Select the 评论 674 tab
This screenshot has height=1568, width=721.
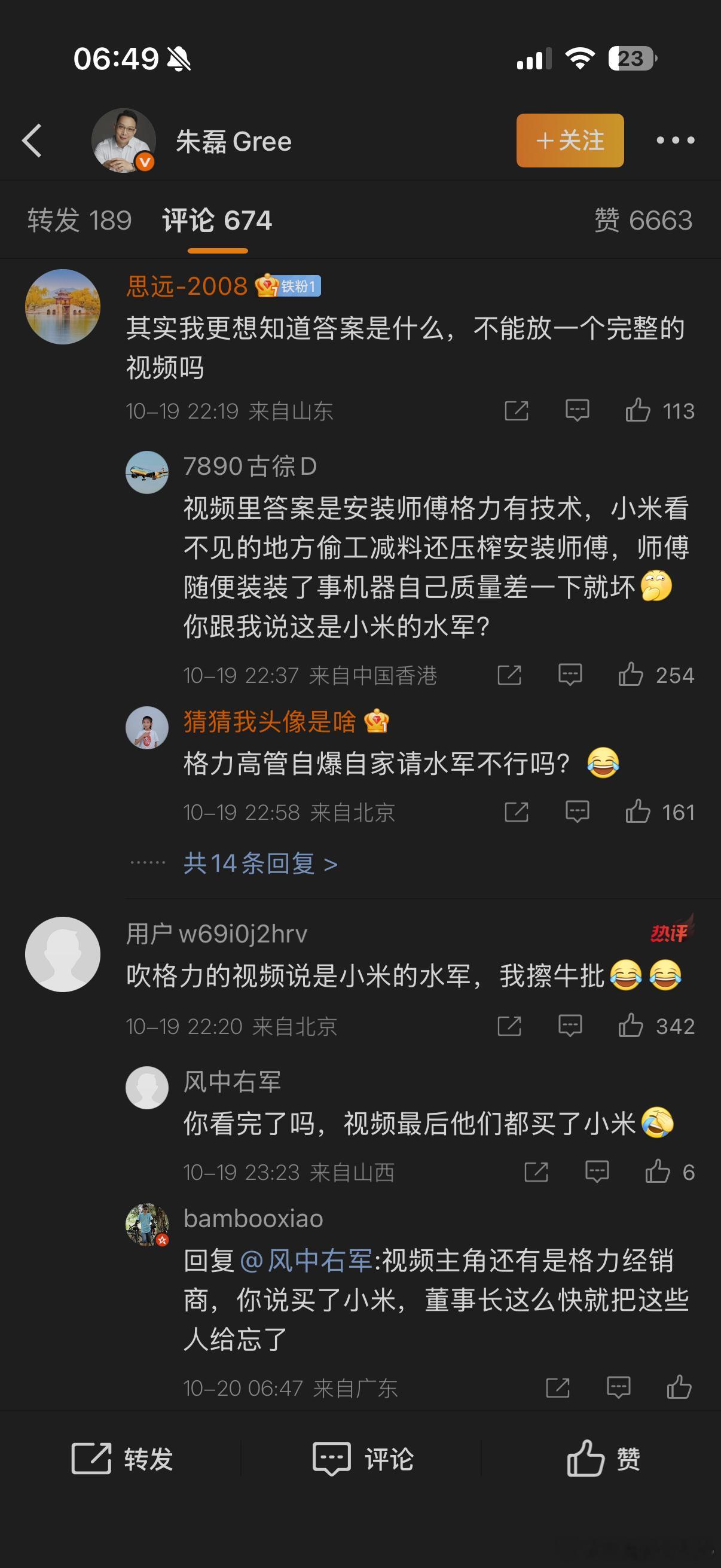[x=217, y=219]
